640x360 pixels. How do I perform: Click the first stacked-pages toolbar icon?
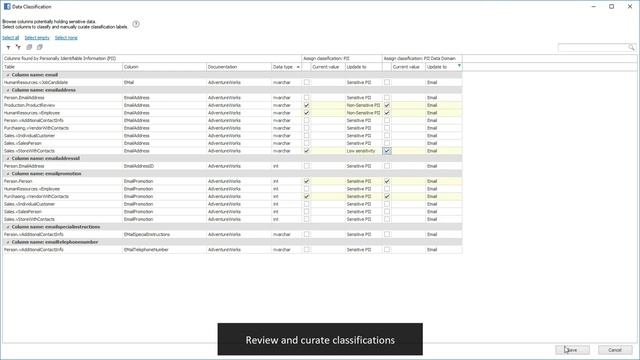(x=29, y=47)
